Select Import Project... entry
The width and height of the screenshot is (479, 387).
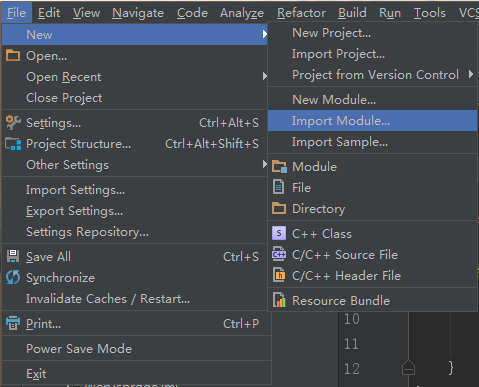click(x=372, y=54)
